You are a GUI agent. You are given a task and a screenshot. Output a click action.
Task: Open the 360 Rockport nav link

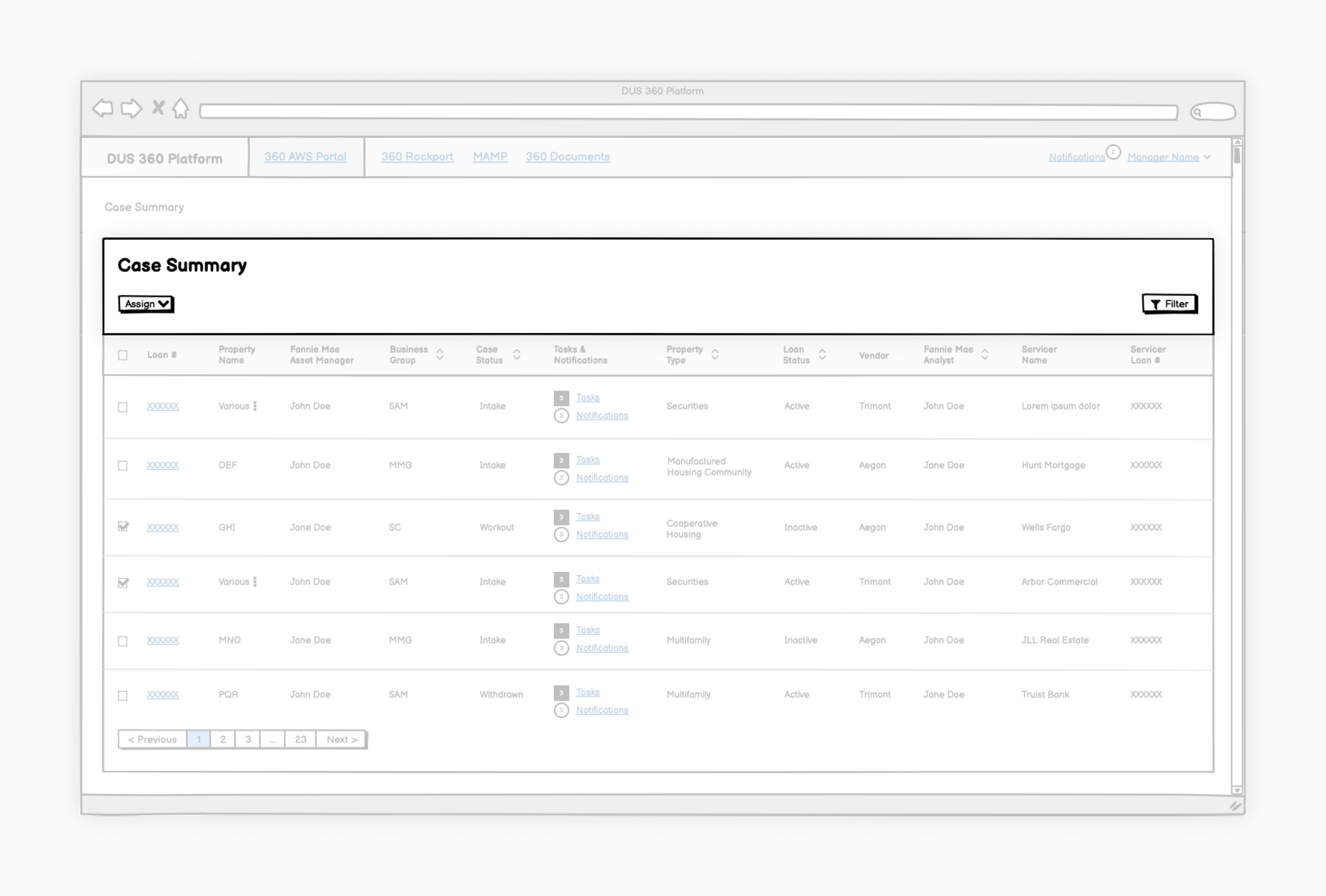coord(417,156)
